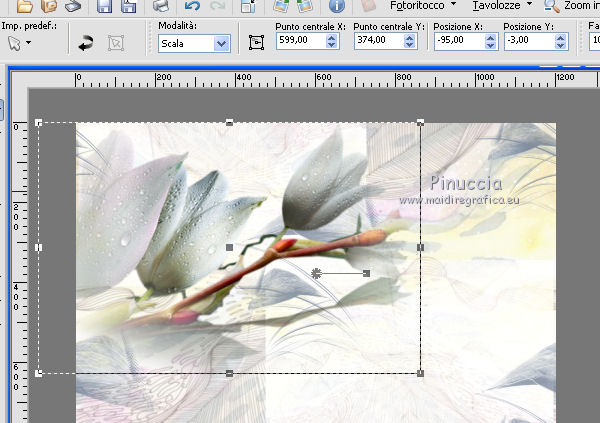Click the top-left selection handle
This screenshot has width=600, height=423.
tap(38, 122)
